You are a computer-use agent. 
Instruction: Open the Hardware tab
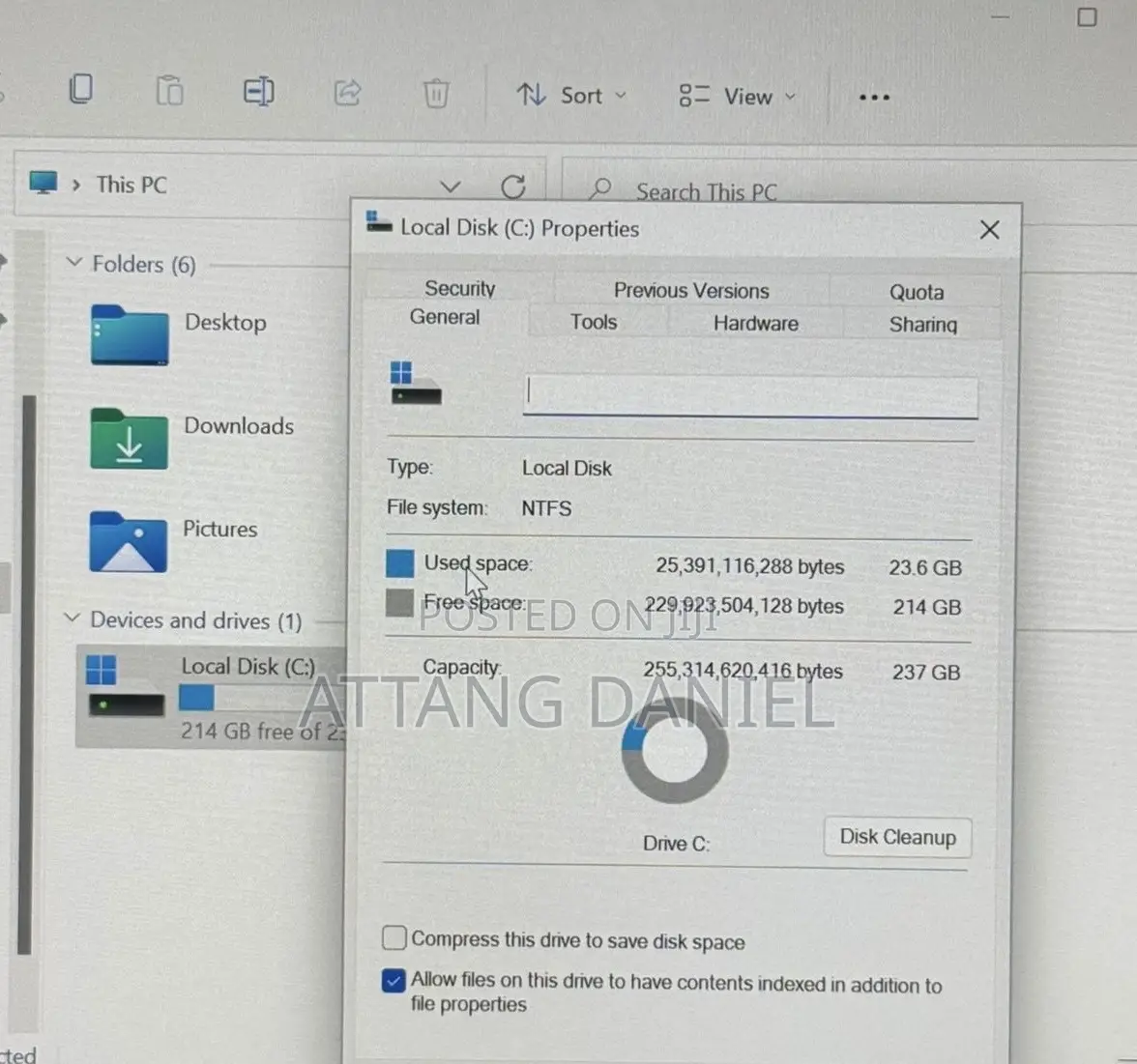[x=756, y=323]
